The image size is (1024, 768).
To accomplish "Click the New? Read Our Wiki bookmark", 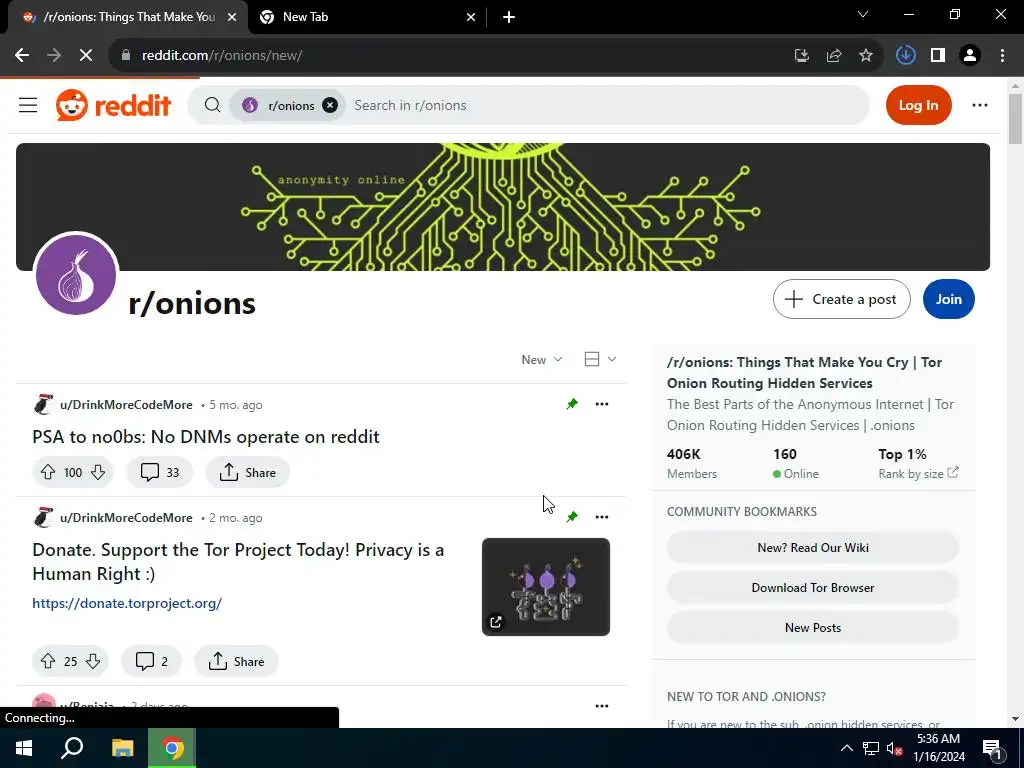I will pos(813,547).
